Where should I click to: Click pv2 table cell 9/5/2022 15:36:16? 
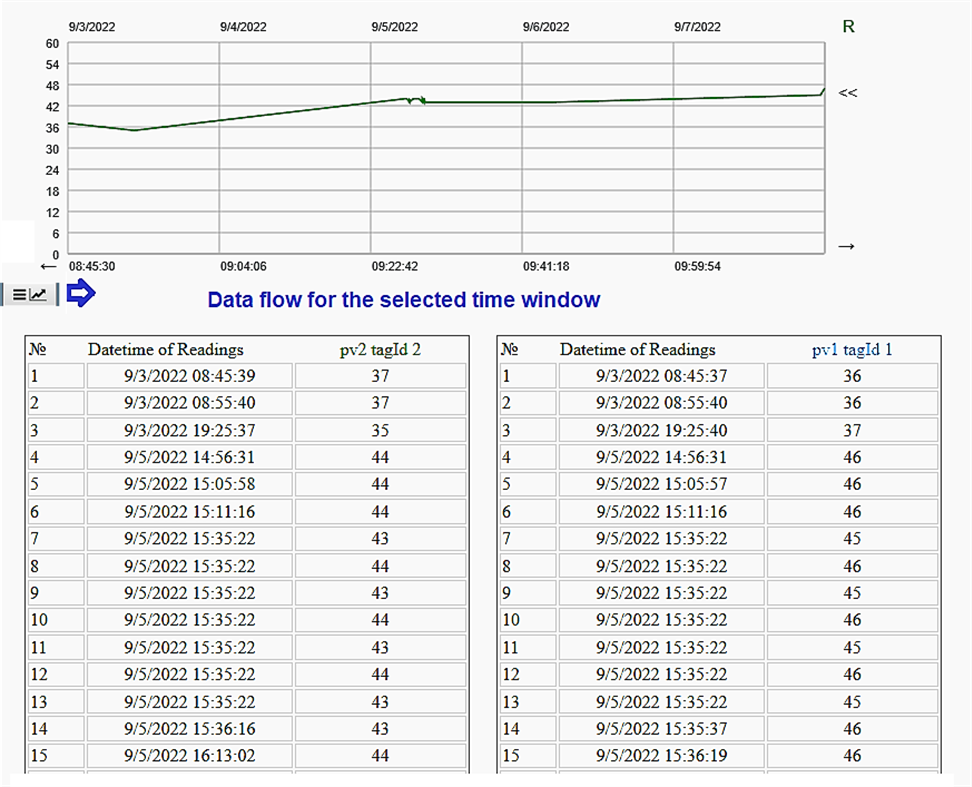(x=189, y=729)
